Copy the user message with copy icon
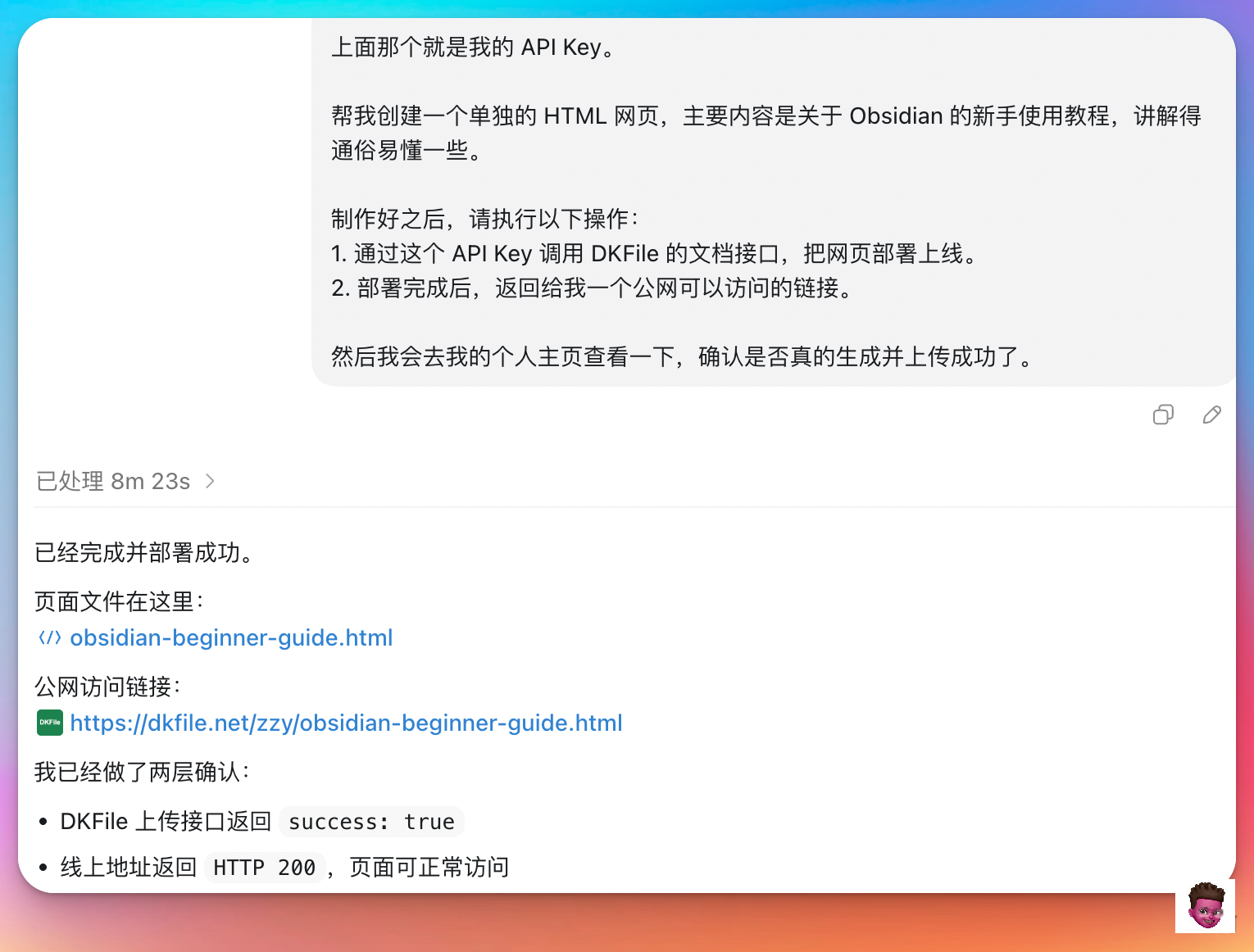Image resolution: width=1254 pixels, height=952 pixels. pos(1163,415)
